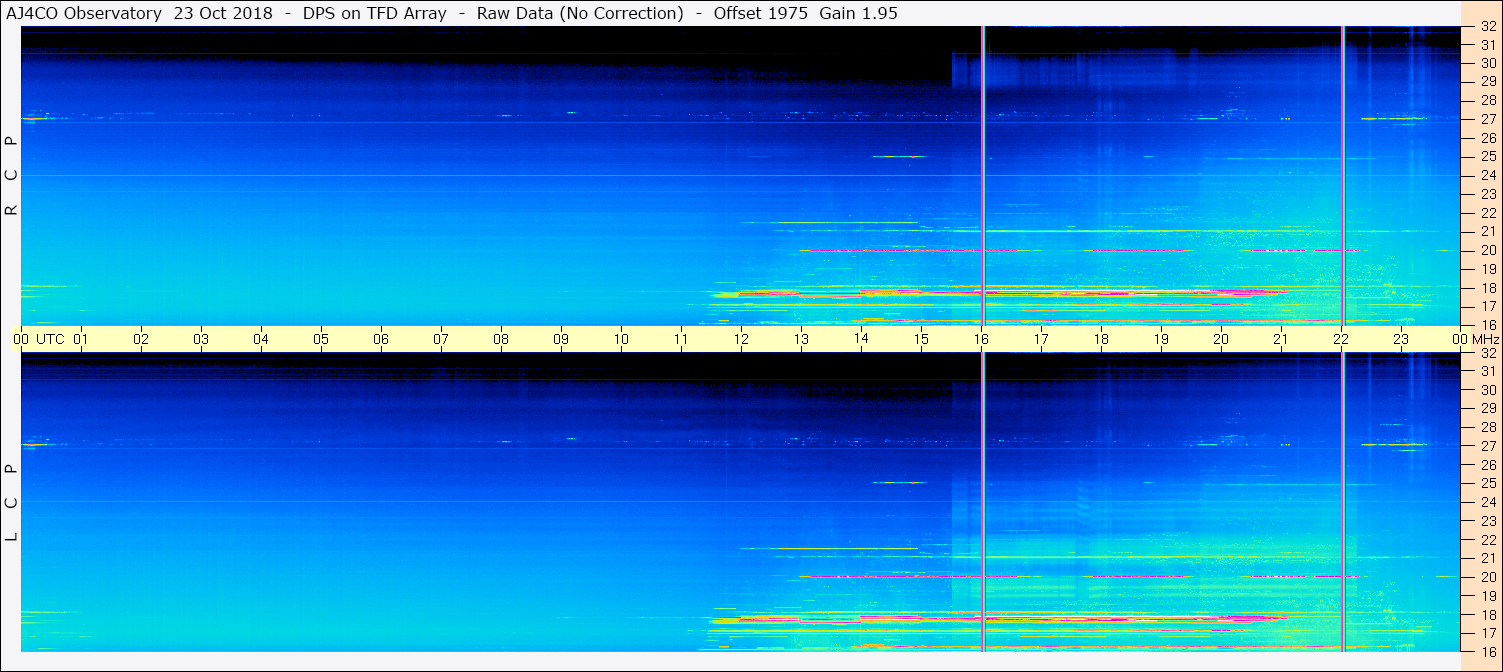This screenshot has width=1503, height=672.
Task: Click the 16 MHz label on LCP scale
Action: coord(1487,651)
